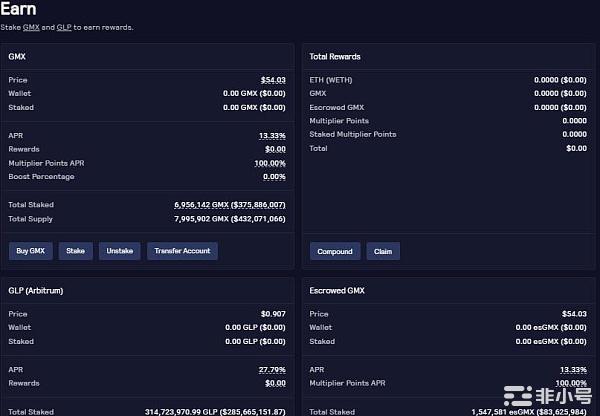Click the GLP APR 27.79% value
Viewport: 600px width, 416px height.
(271, 369)
